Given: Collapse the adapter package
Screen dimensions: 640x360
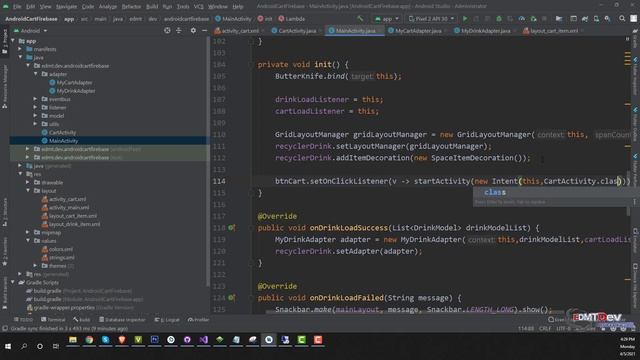Looking at the screenshot, I should (36, 74).
